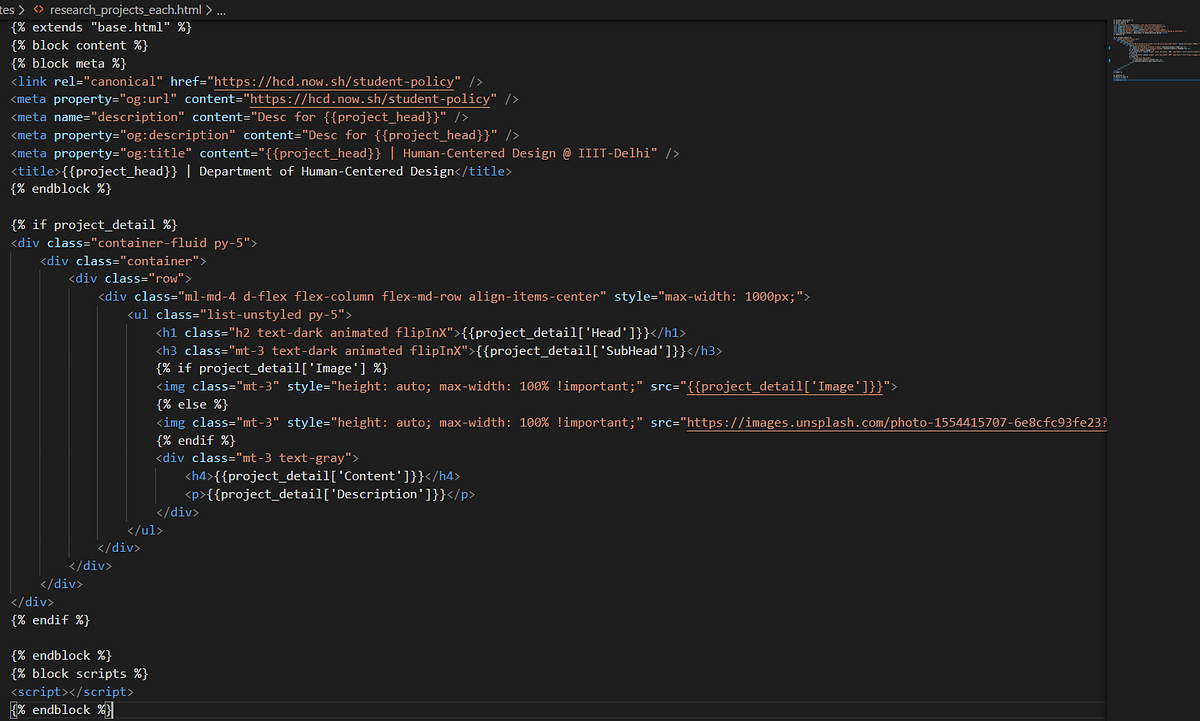Click the HTML file icon in the breadcrumb
This screenshot has width=1200, height=721.
(39, 9)
